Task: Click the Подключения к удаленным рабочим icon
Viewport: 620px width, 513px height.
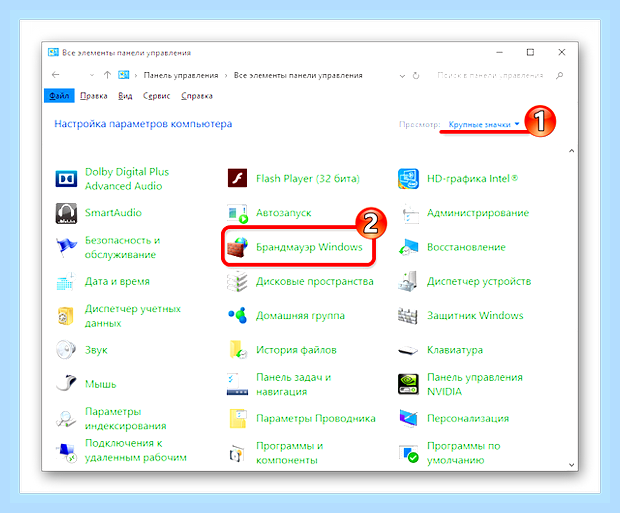Action: [x=66, y=451]
